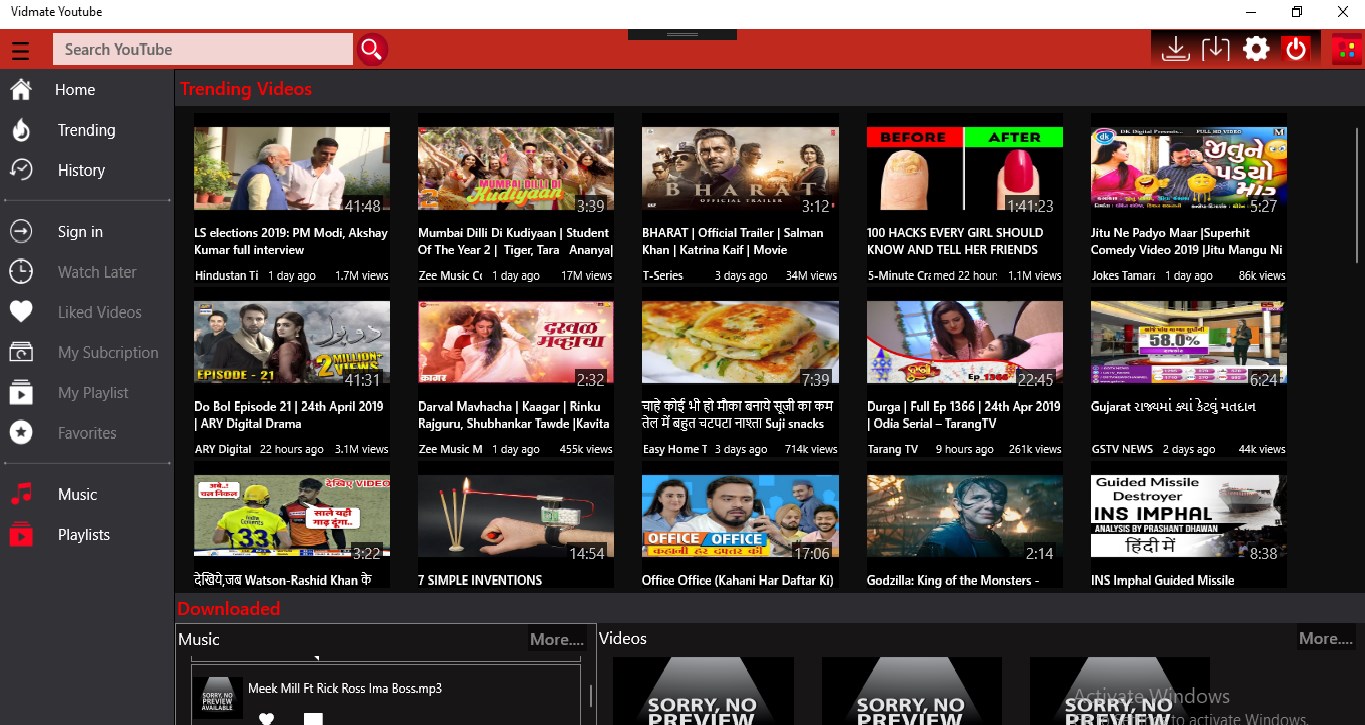Click the History clock icon
This screenshot has height=725, width=1365.
click(21, 170)
